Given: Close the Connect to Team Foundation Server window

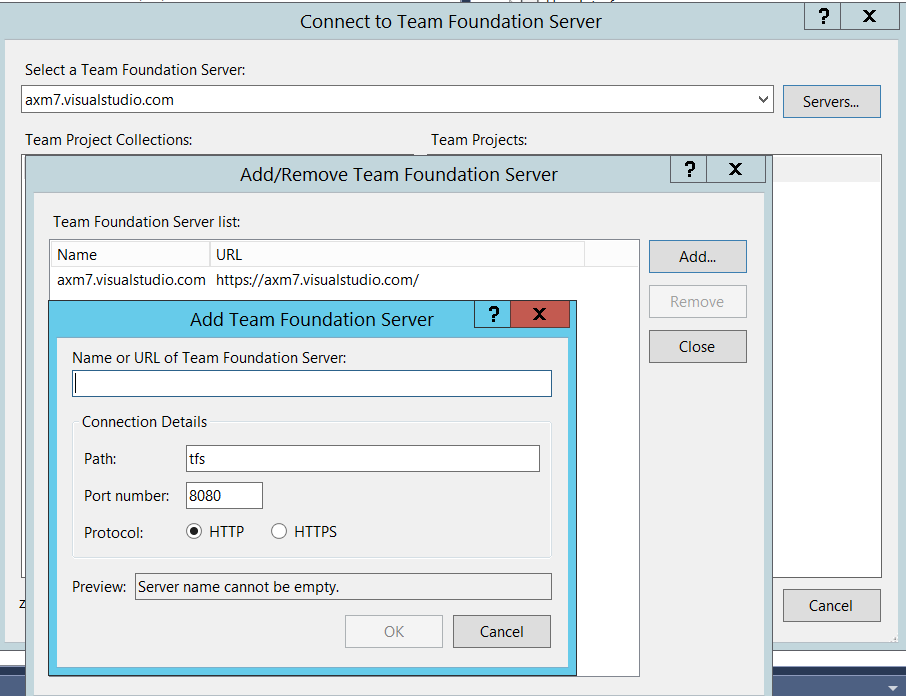Looking at the screenshot, I should point(870,16).
